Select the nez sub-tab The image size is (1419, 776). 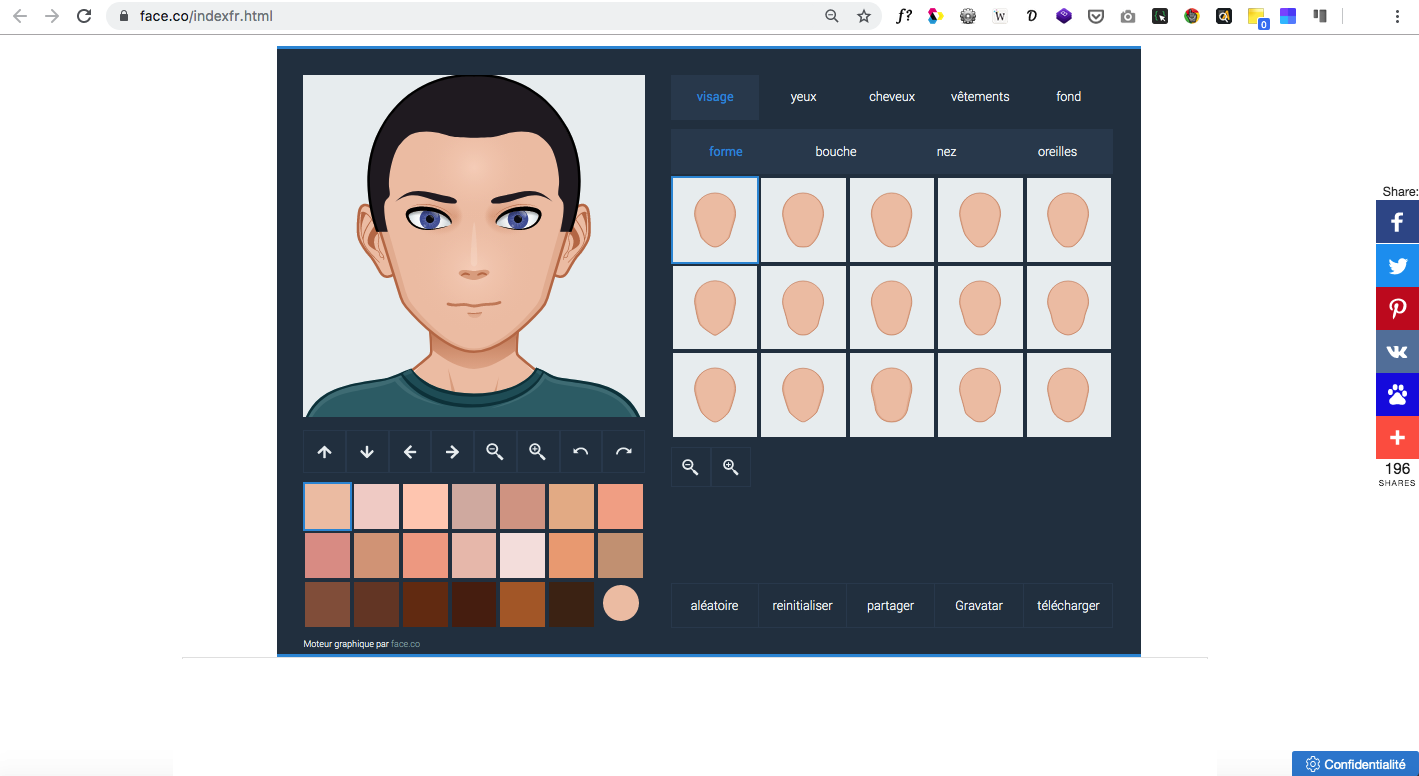point(947,152)
